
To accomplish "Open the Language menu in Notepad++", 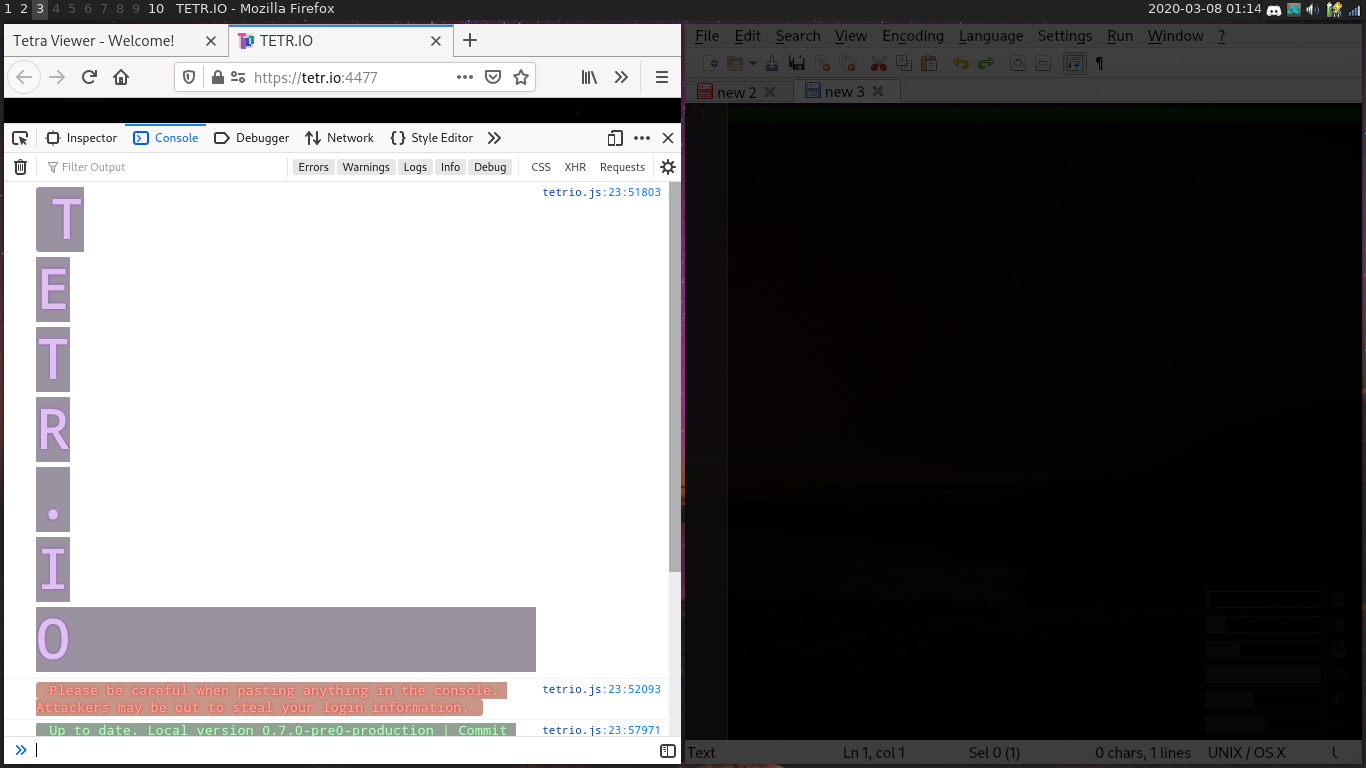I will click(x=991, y=36).
